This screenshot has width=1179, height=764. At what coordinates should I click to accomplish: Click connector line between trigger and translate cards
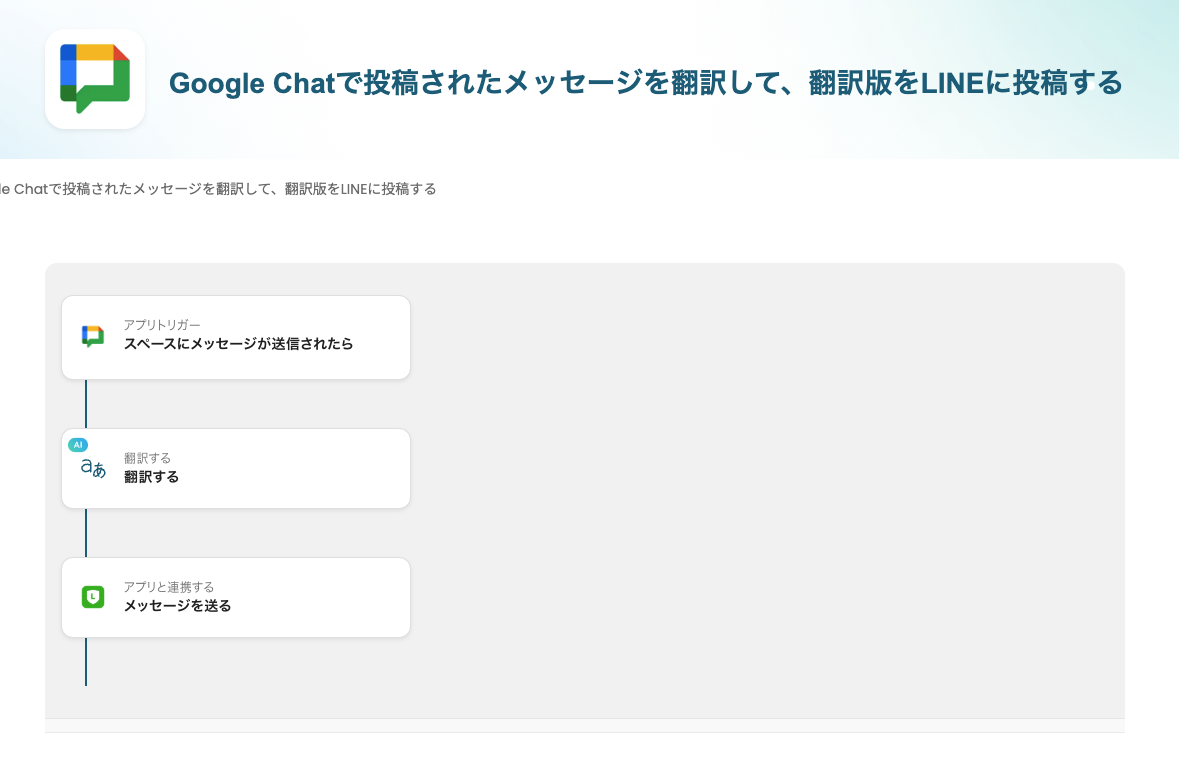[x=86, y=404]
